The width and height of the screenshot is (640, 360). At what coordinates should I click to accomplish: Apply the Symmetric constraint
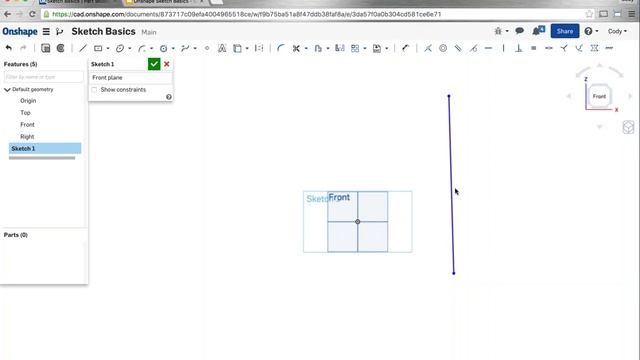[x=594, y=48]
